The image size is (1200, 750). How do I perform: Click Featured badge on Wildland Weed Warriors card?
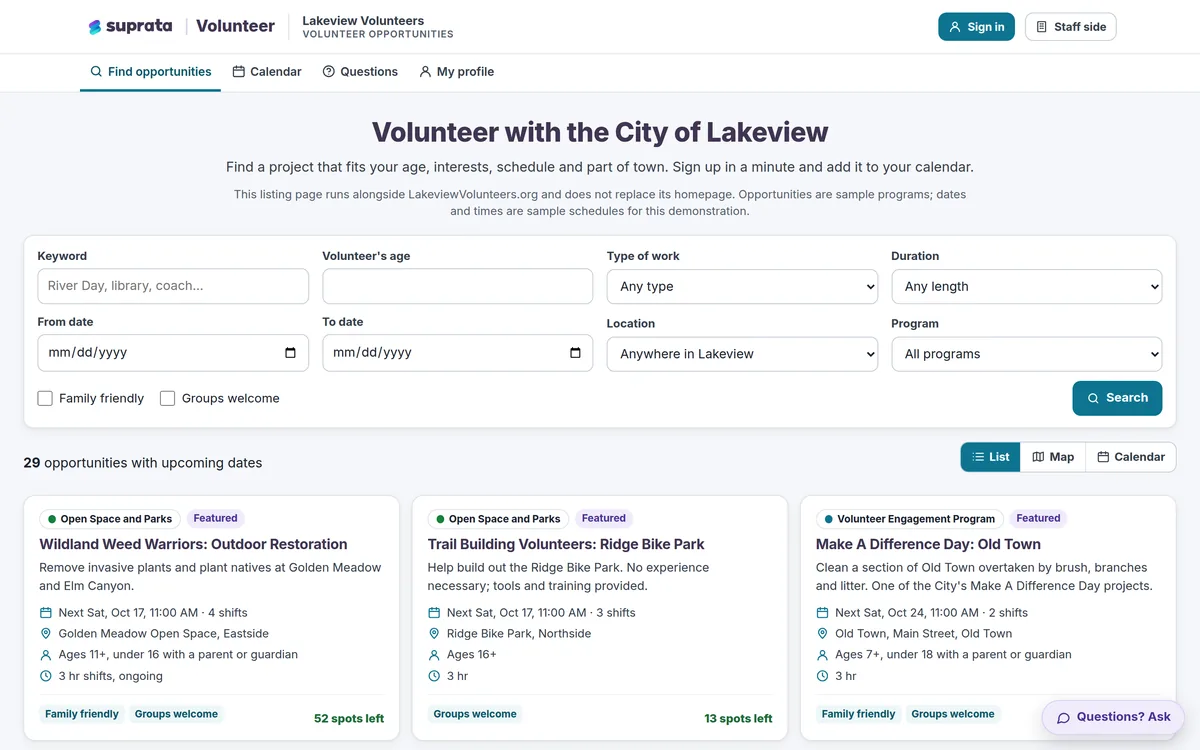pos(215,518)
